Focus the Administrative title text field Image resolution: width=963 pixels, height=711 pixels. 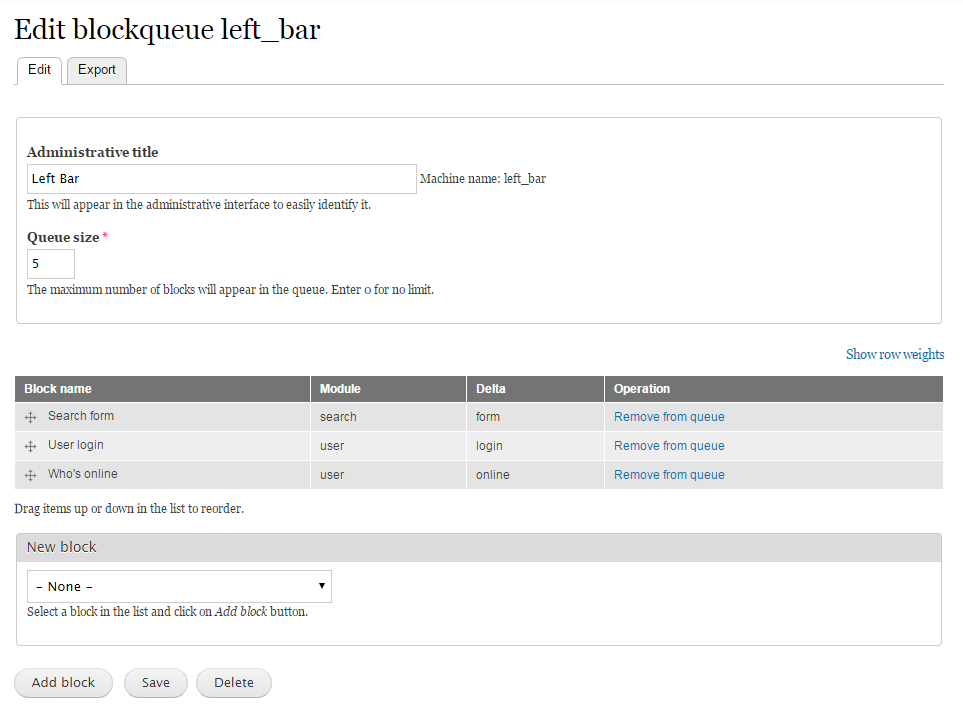pyautogui.click(x=222, y=179)
